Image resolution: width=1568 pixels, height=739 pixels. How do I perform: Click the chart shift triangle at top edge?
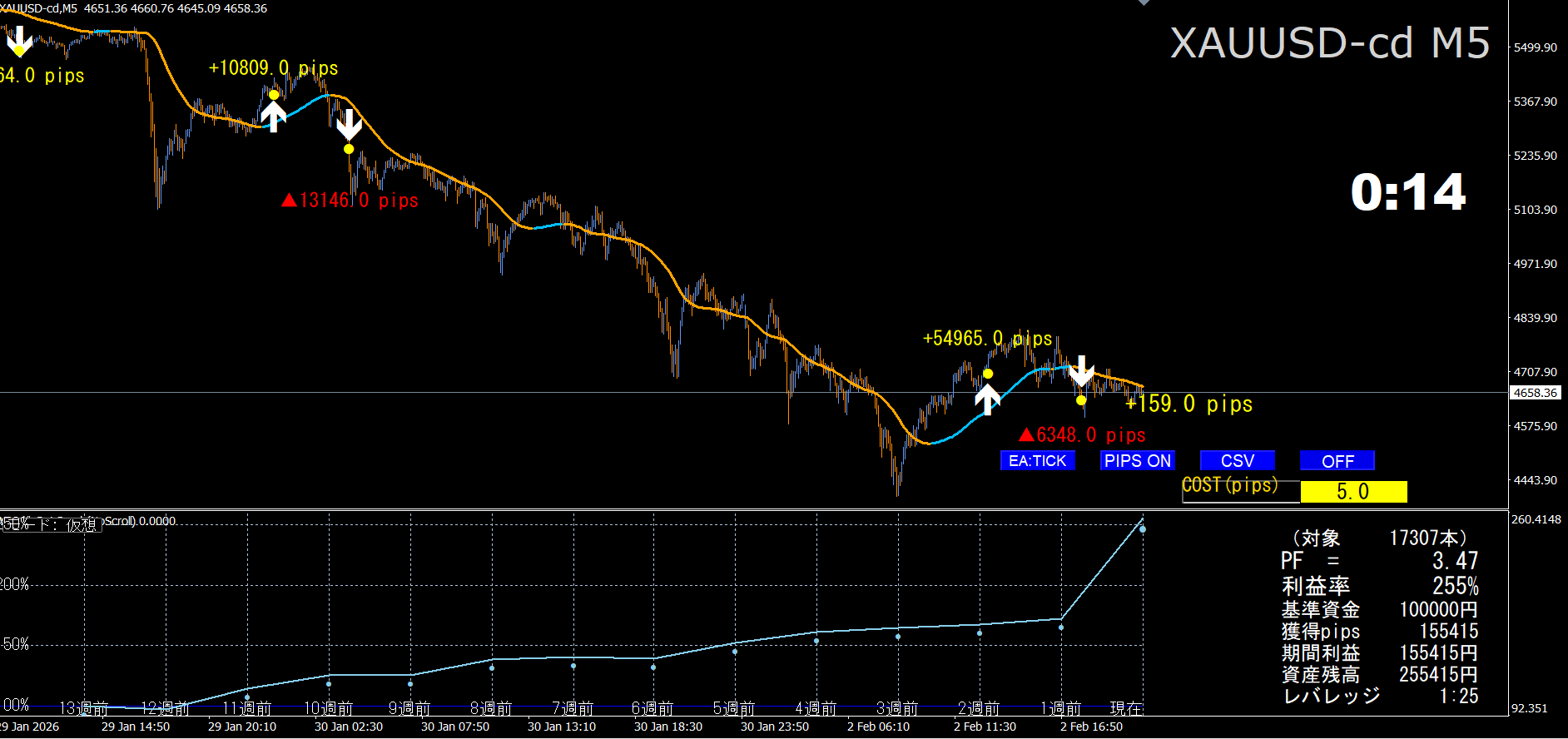pos(1144,2)
